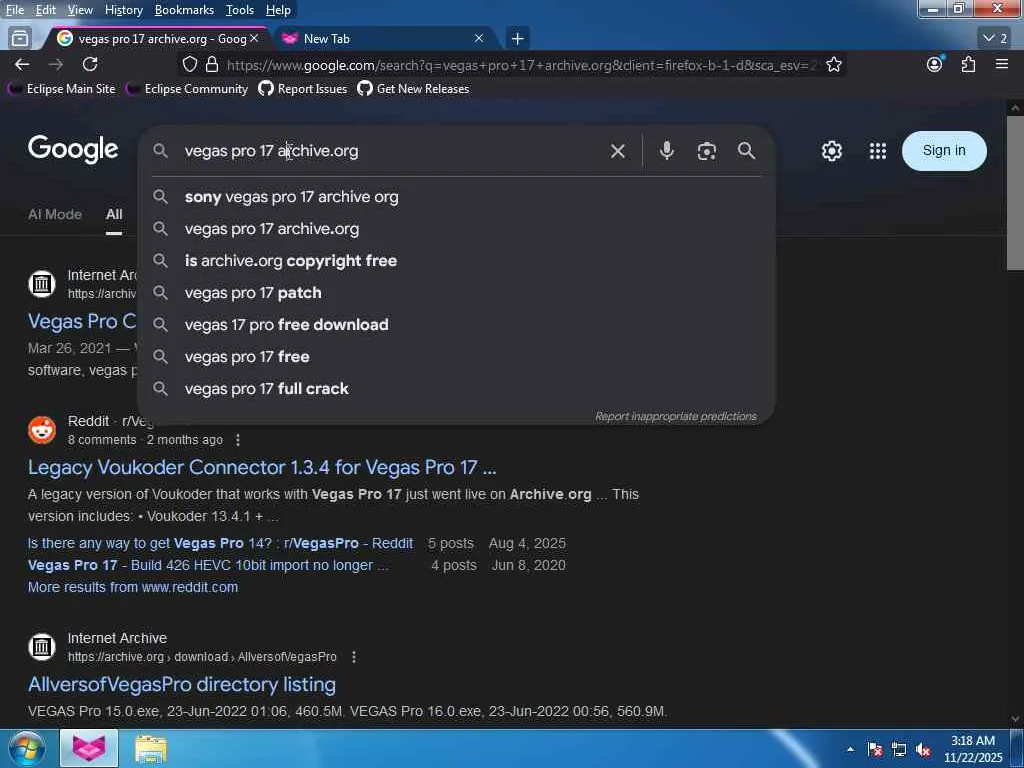
Task: Open Eclipse Main Site bookmark
Action: pyautogui.click(x=62, y=89)
